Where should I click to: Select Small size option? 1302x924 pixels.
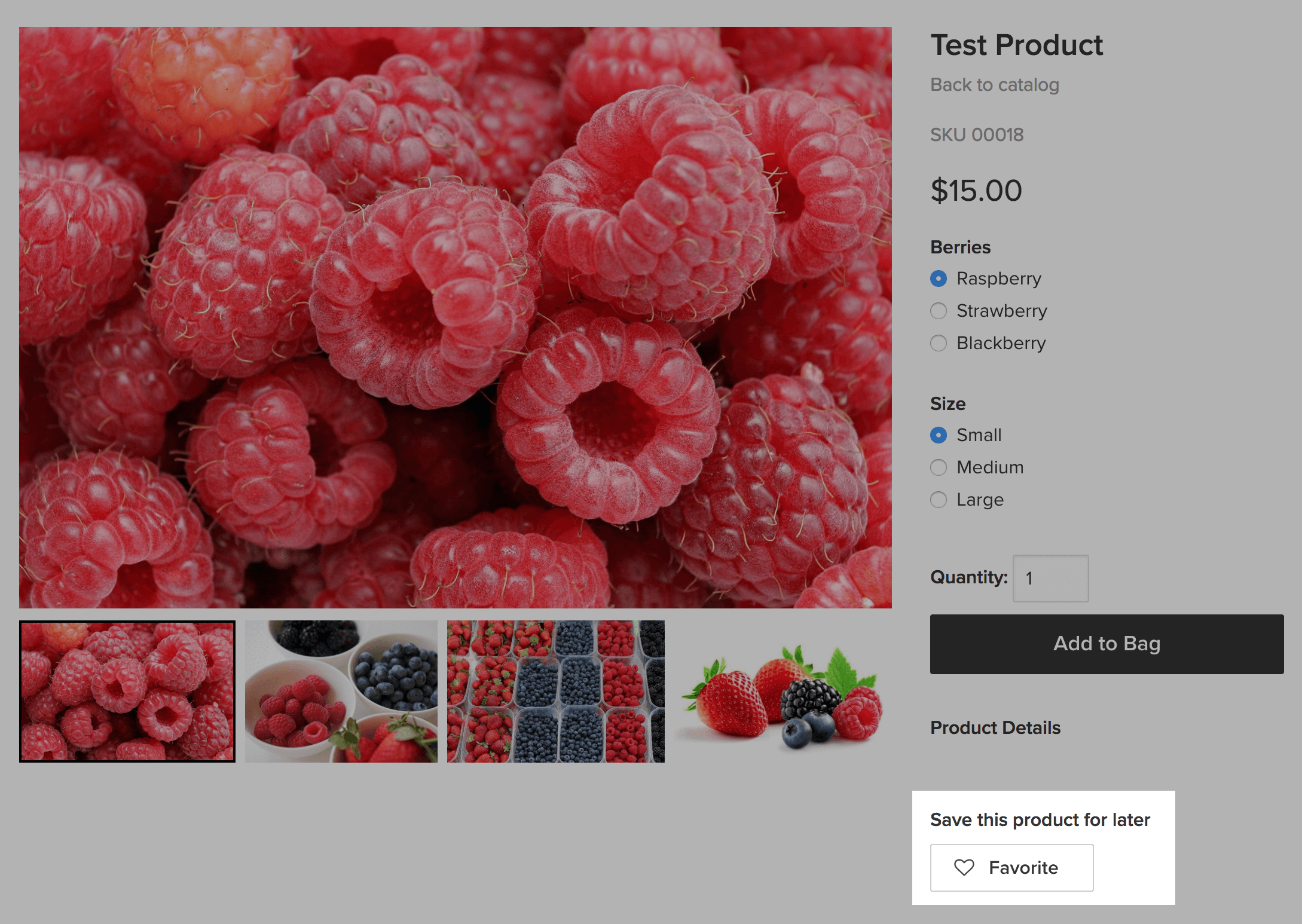click(939, 435)
